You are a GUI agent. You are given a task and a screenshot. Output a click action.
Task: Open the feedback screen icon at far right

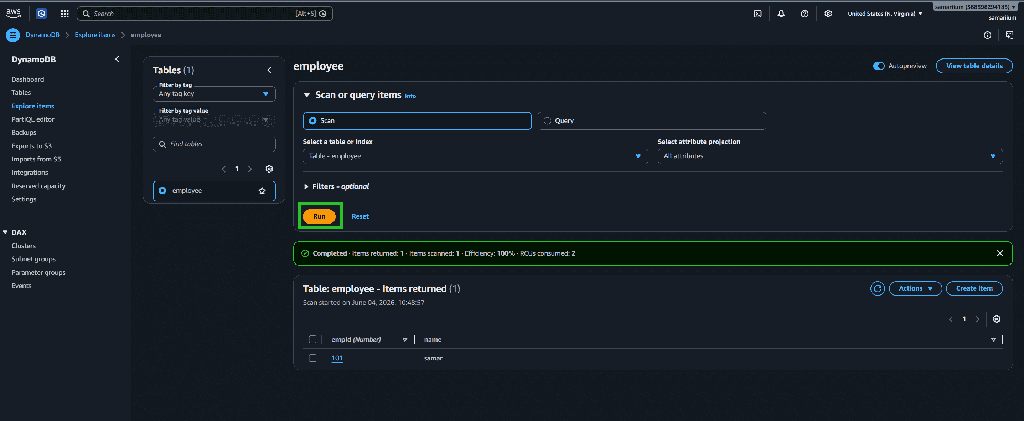click(1010, 35)
